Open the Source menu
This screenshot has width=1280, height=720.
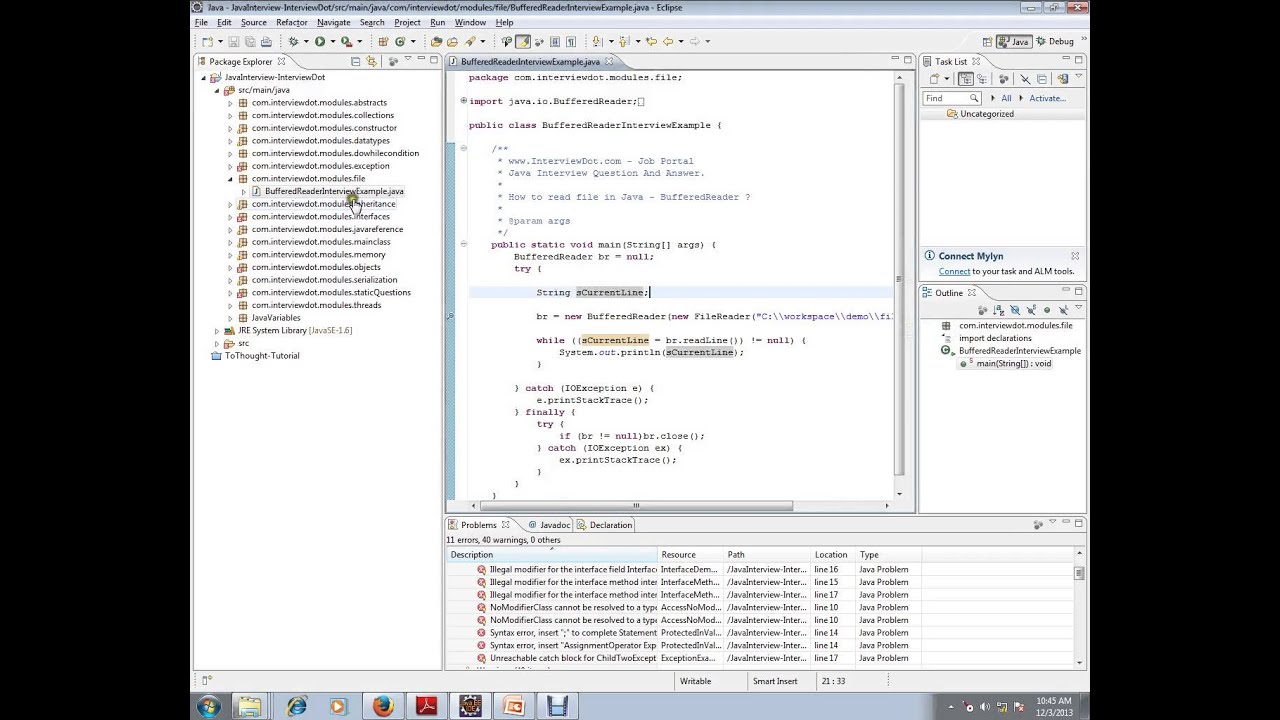(x=254, y=22)
